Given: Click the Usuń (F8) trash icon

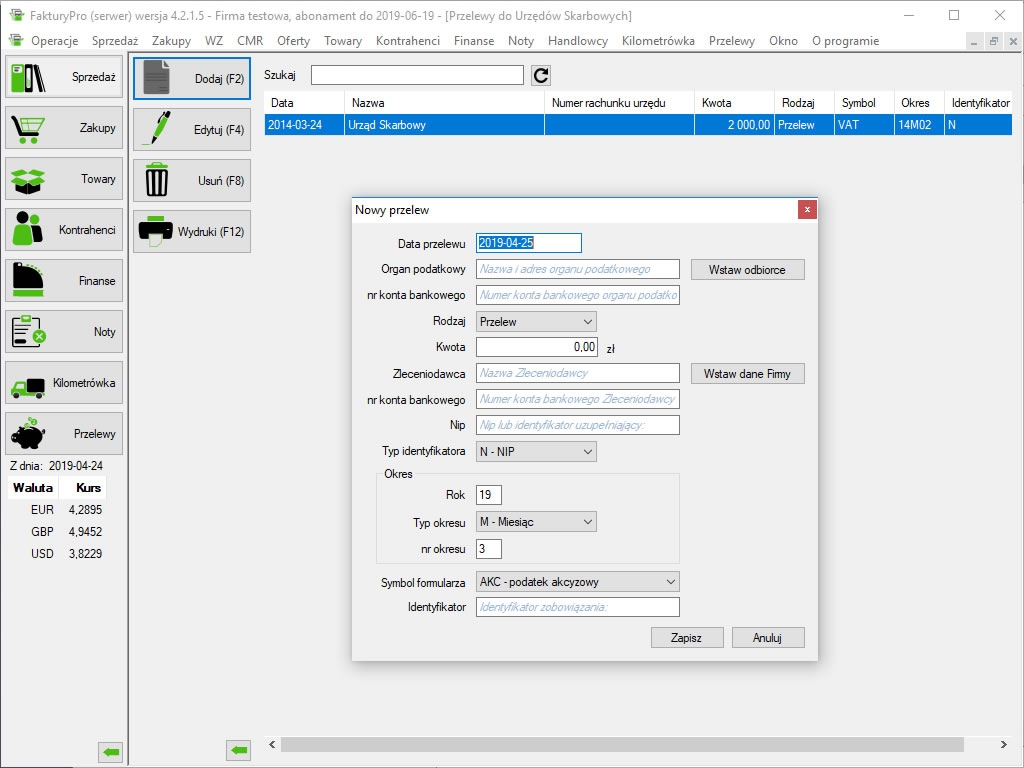Looking at the screenshot, I should 158,181.
